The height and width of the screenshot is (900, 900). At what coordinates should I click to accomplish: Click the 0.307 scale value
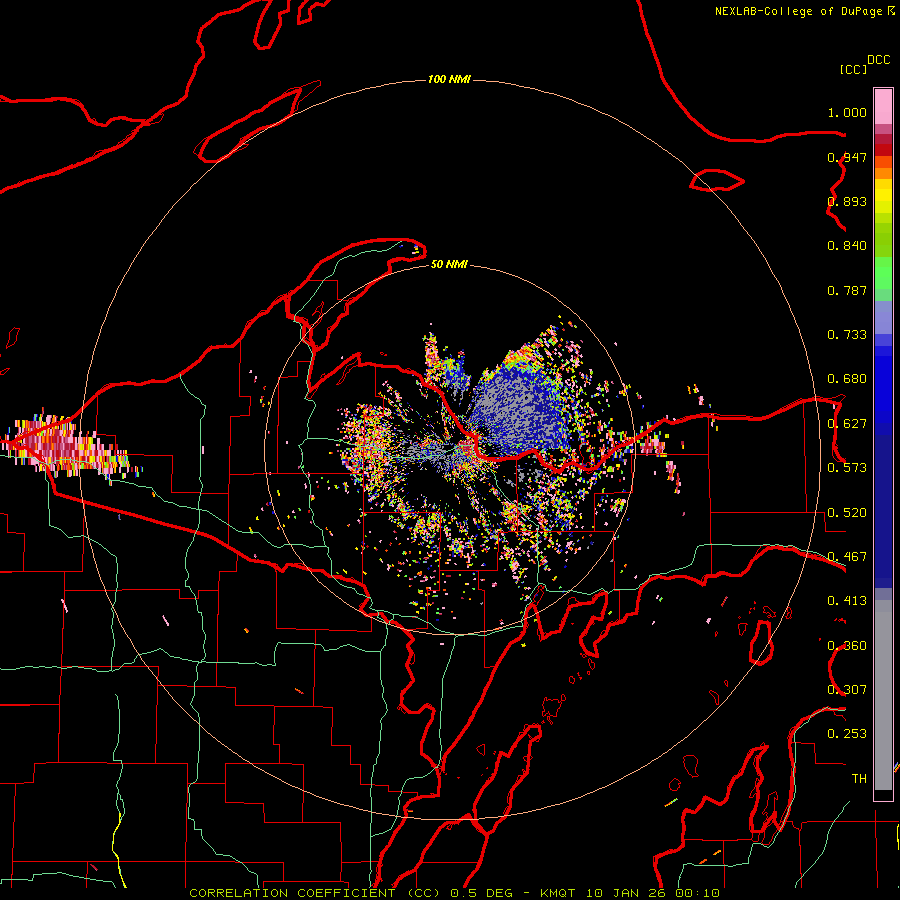coord(847,690)
